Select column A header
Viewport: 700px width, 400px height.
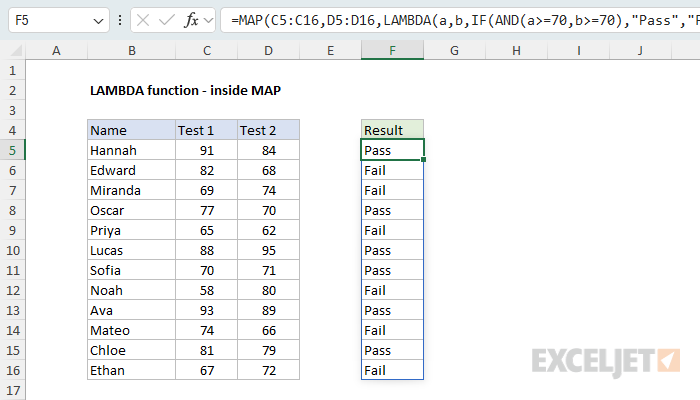(x=56, y=50)
